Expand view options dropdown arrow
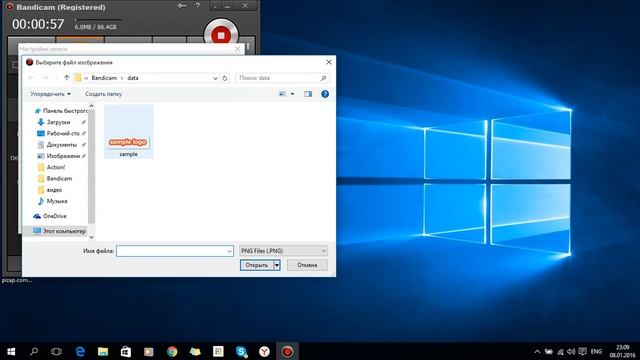 (292, 94)
